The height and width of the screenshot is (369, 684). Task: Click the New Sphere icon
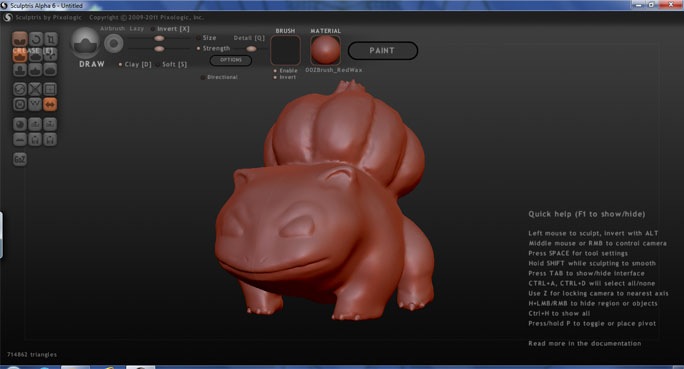pyautogui.click(x=20, y=124)
